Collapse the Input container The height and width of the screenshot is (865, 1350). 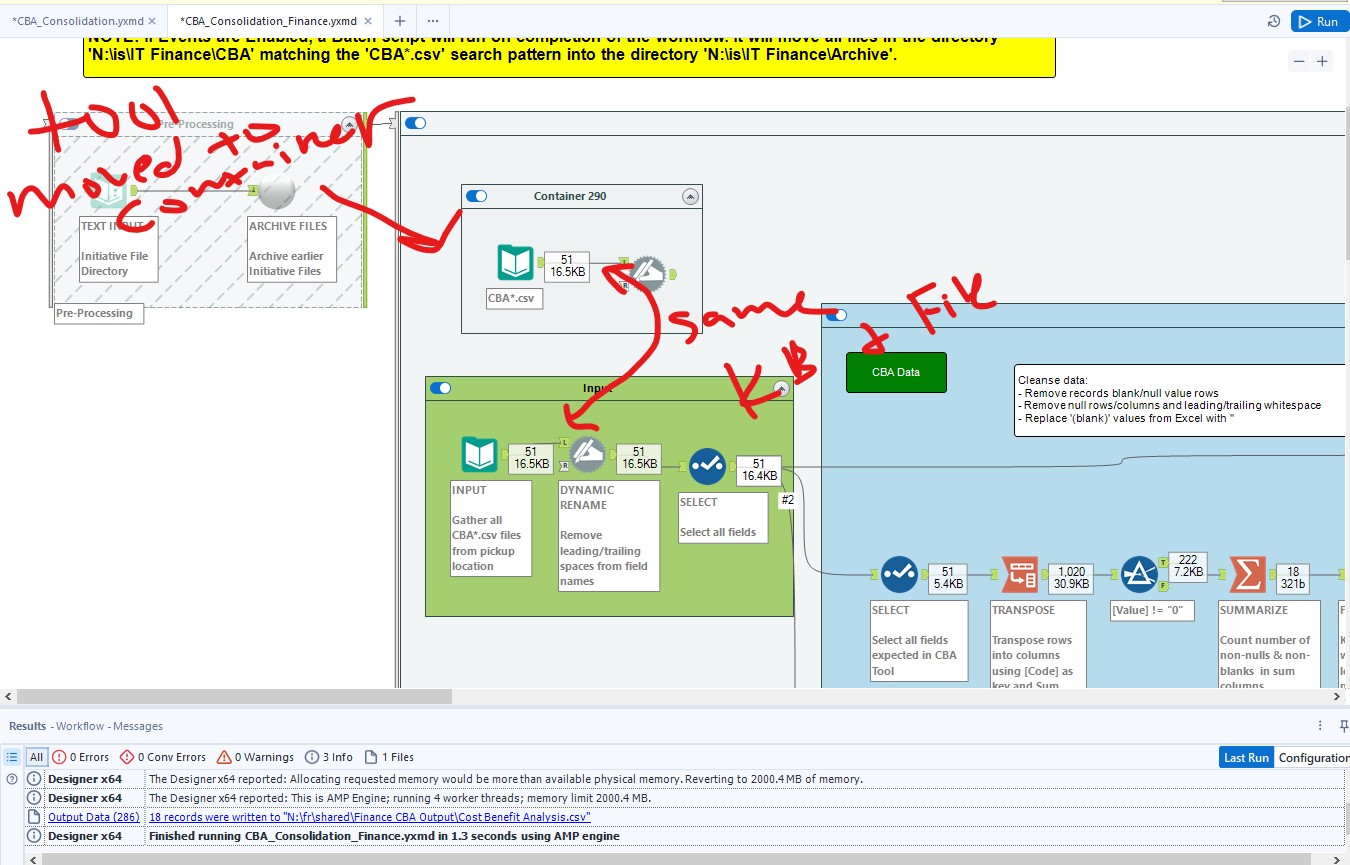click(x=782, y=388)
